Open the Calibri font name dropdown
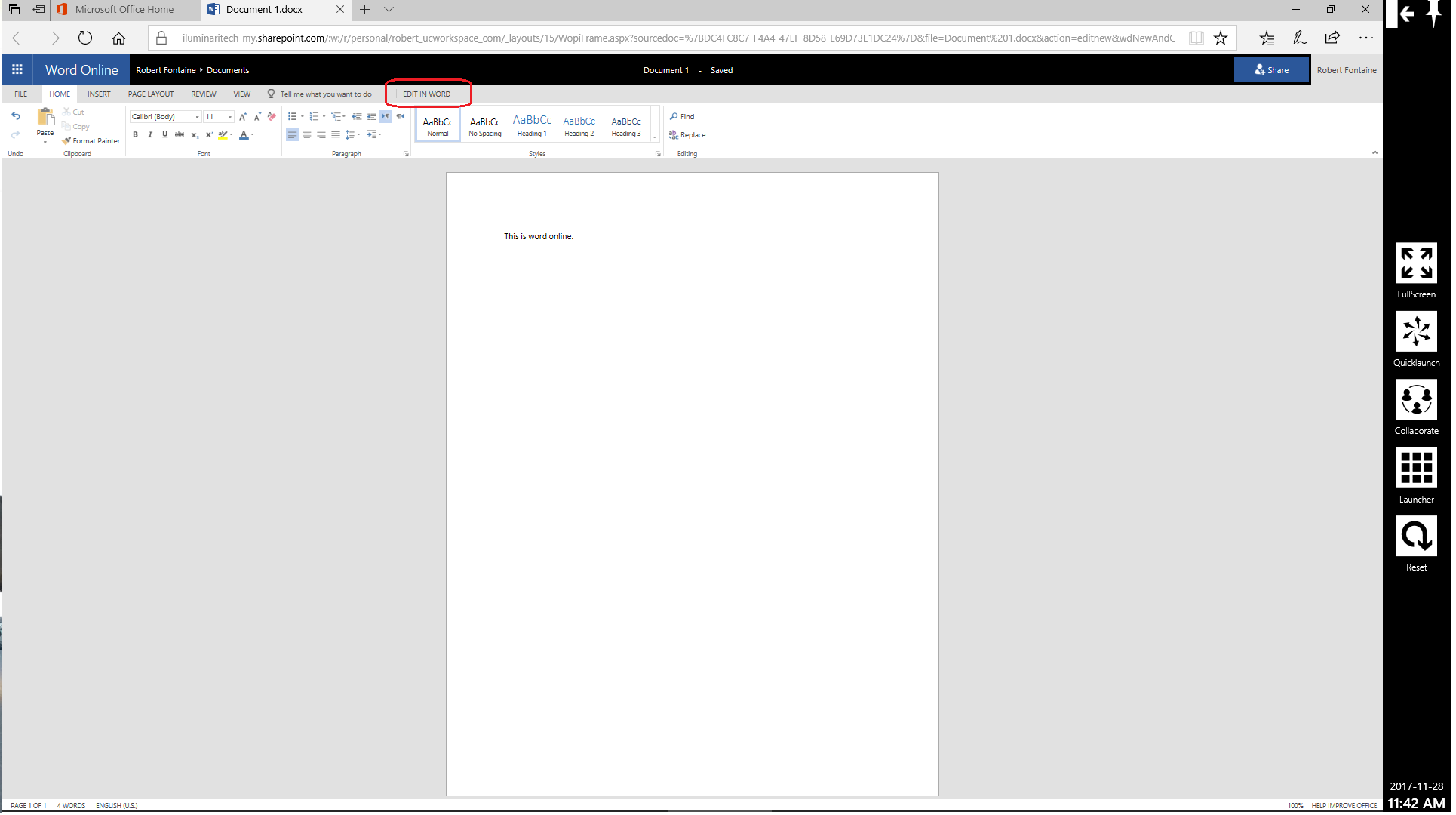The image size is (1456, 815). tap(197, 117)
